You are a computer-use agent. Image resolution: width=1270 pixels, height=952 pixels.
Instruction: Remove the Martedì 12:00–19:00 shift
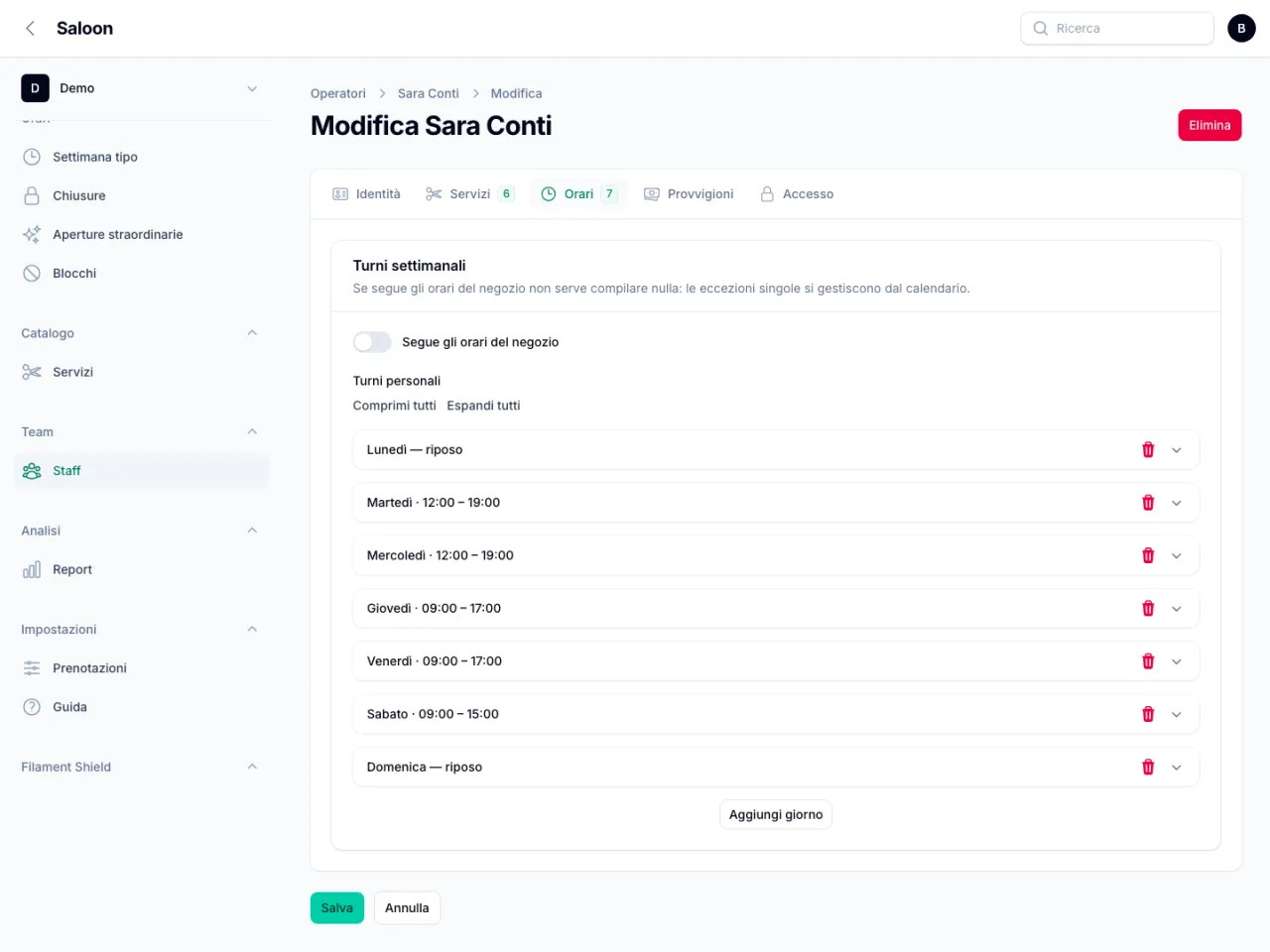click(x=1148, y=503)
